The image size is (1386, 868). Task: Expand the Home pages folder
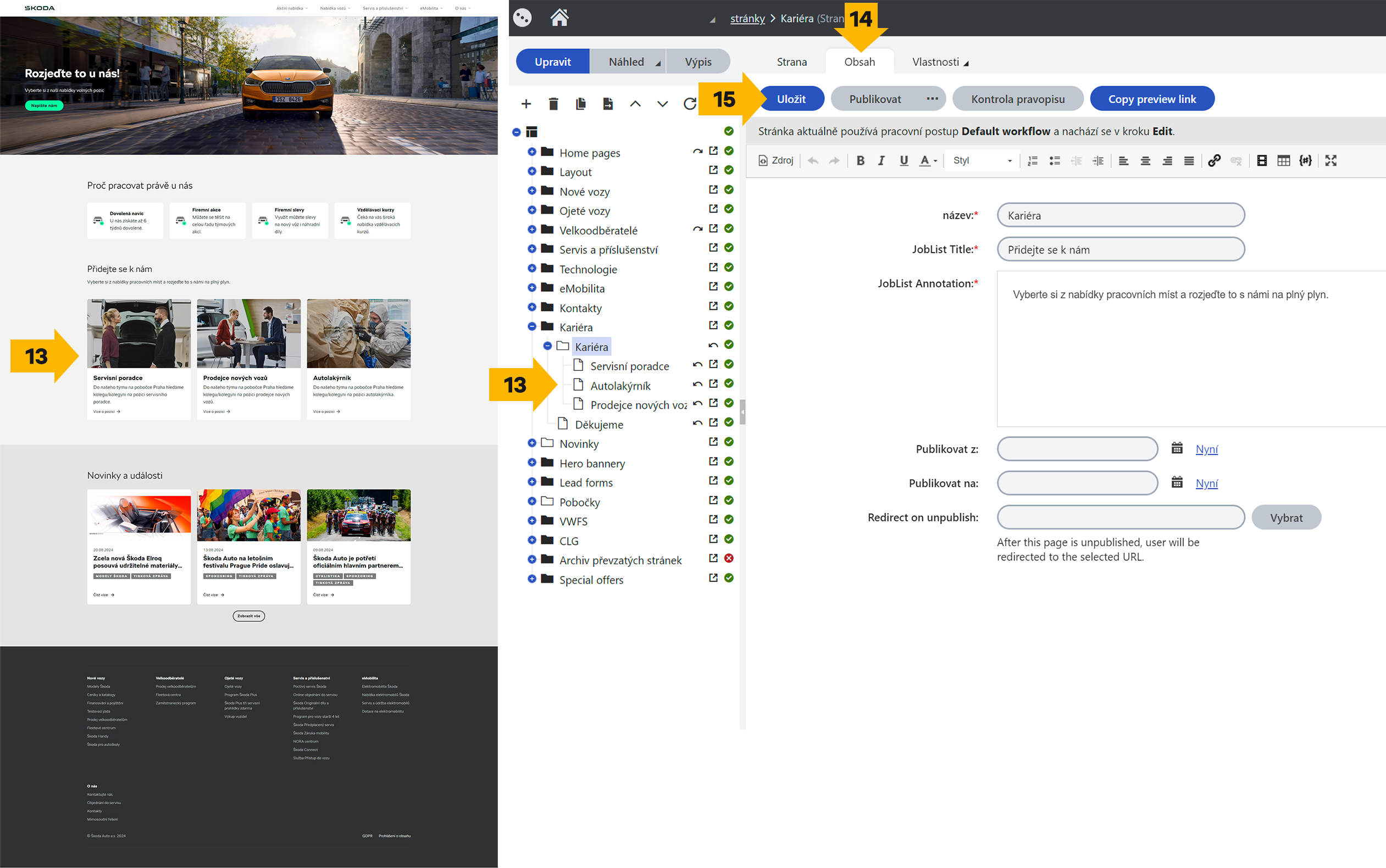pos(531,152)
